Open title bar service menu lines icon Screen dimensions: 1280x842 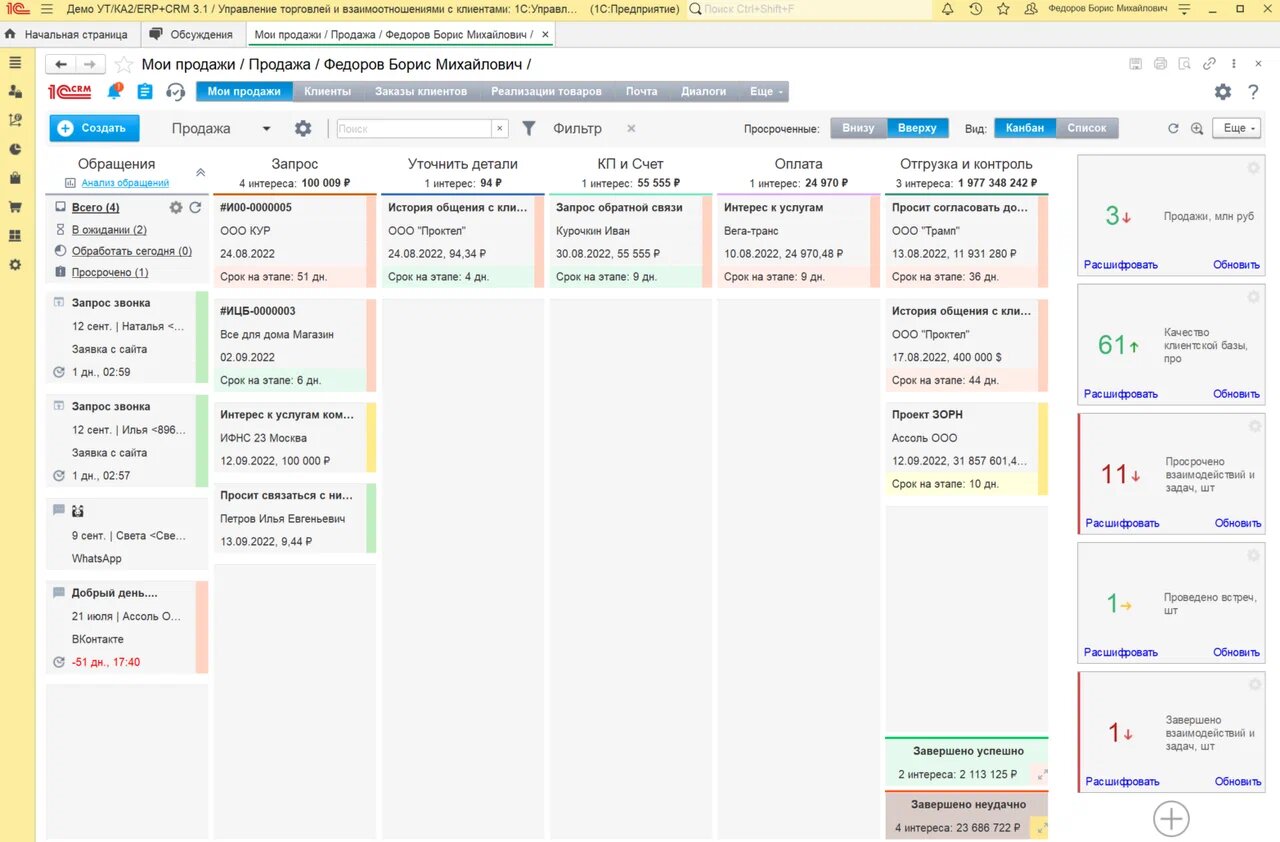(x=1182, y=9)
